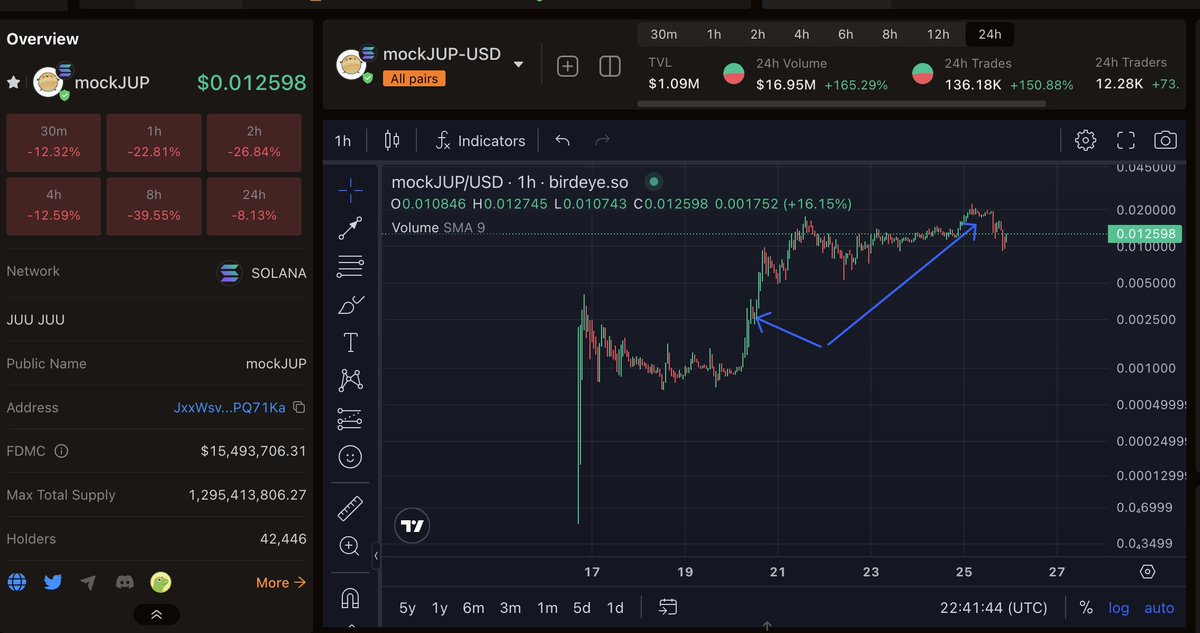This screenshot has width=1200, height=633.
Task: Open the 22:41:44 (UTC) timezone menu
Action: pyautogui.click(x=994, y=607)
